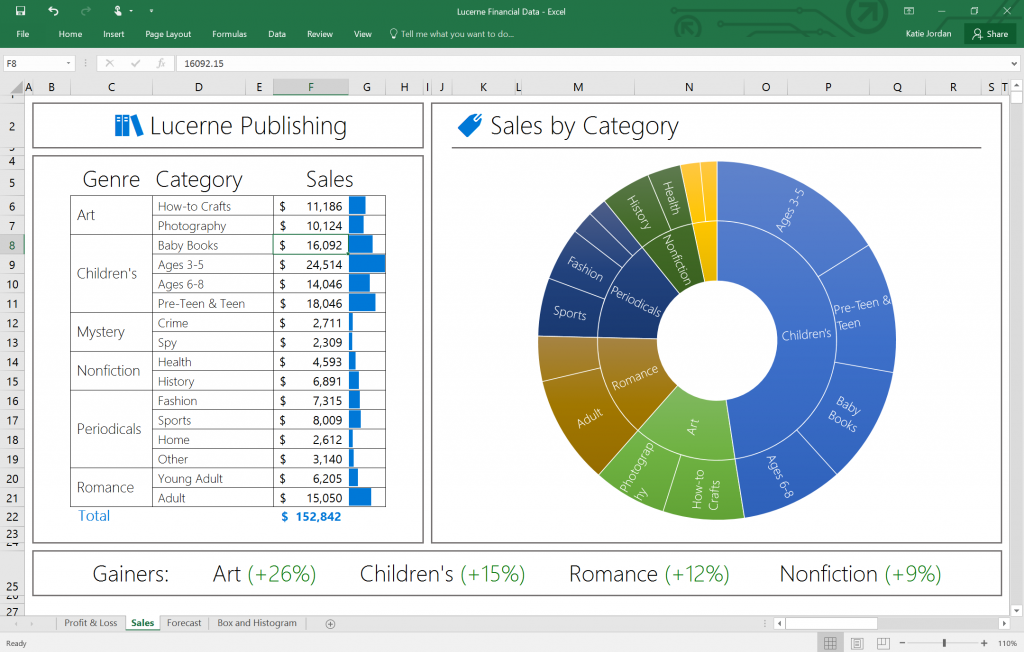Viewport: 1024px width, 652px height.
Task: Select the Baby Books category cell
Action: pos(213,245)
